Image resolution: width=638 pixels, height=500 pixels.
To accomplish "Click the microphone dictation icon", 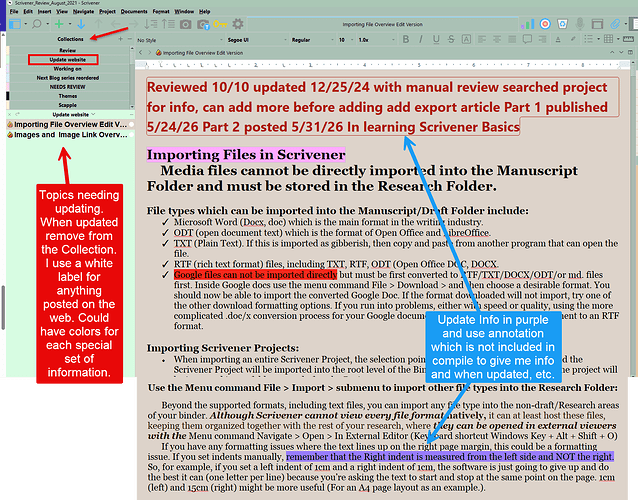I will pos(580,24).
